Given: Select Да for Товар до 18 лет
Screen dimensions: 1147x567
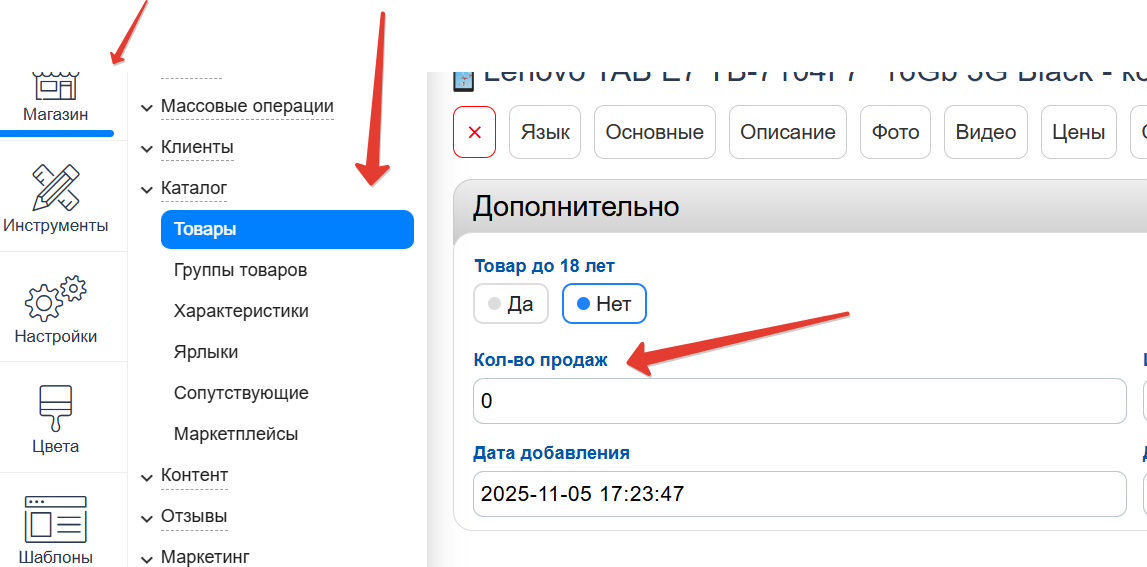Looking at the screenshot, I should click(x=510, y=304).
